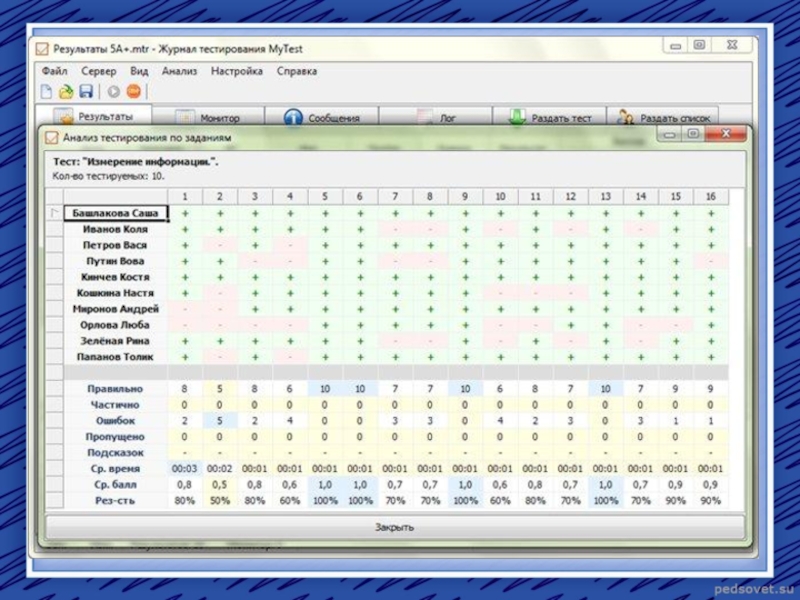Viewport: 800px width, 600px height.
Task: Open the Файл menu
Action: pyautogui.click(x=54, y=71)
